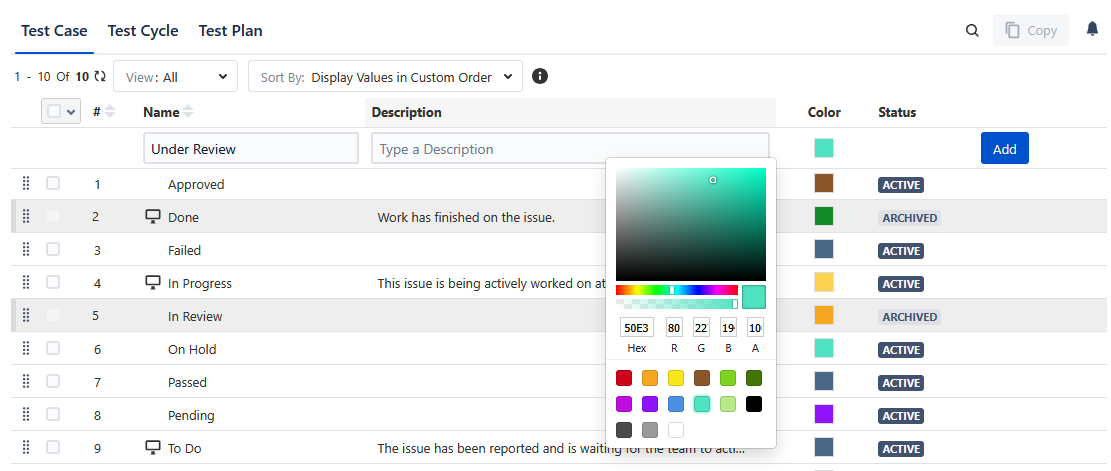Click the ACTIVE badge on Approved row
Image resolution: width=1111 pixels, height=471 pixels.
pyautogui.click(x=901, y=185)
